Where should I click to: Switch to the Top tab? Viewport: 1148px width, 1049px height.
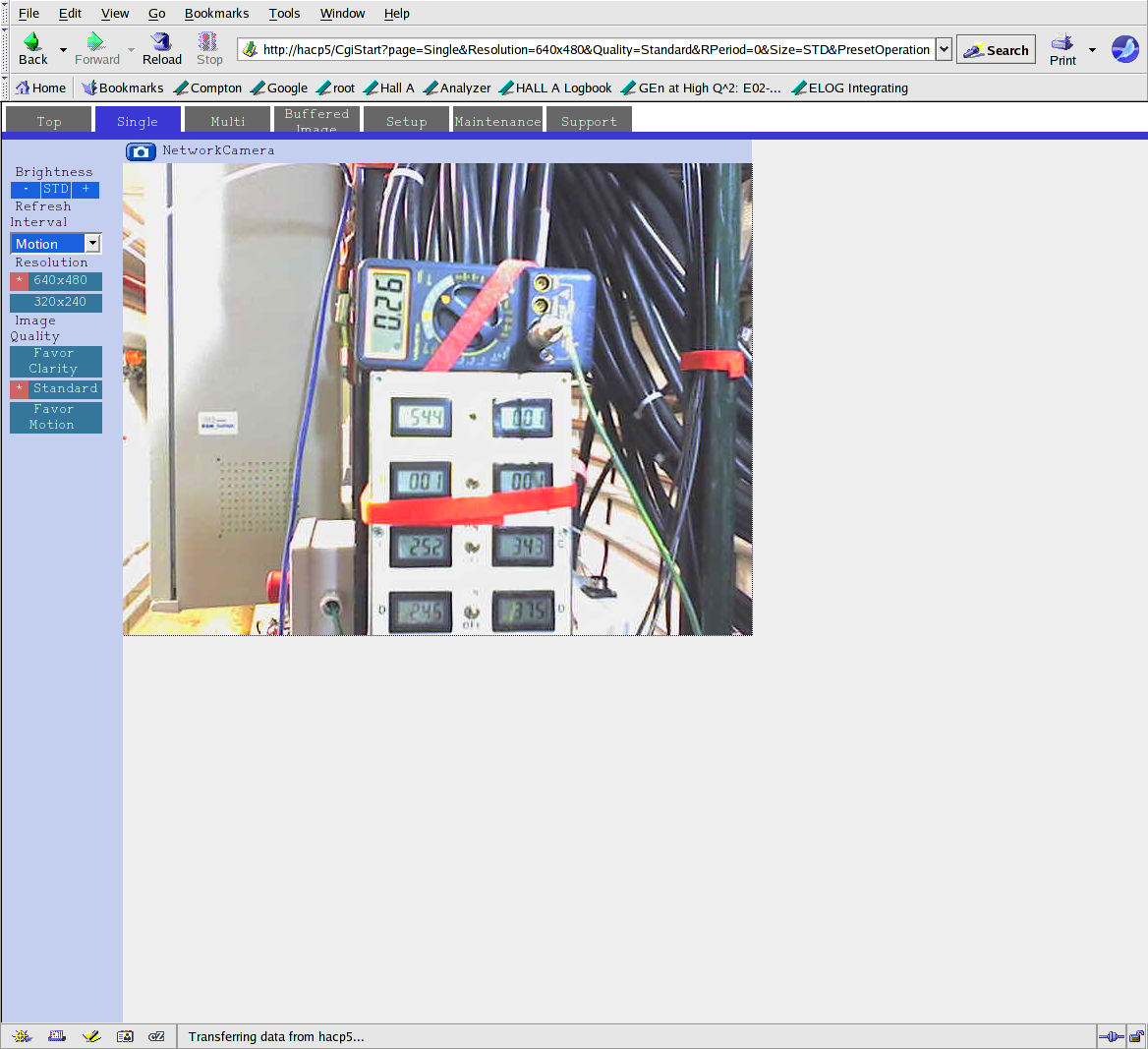point(49,120)
